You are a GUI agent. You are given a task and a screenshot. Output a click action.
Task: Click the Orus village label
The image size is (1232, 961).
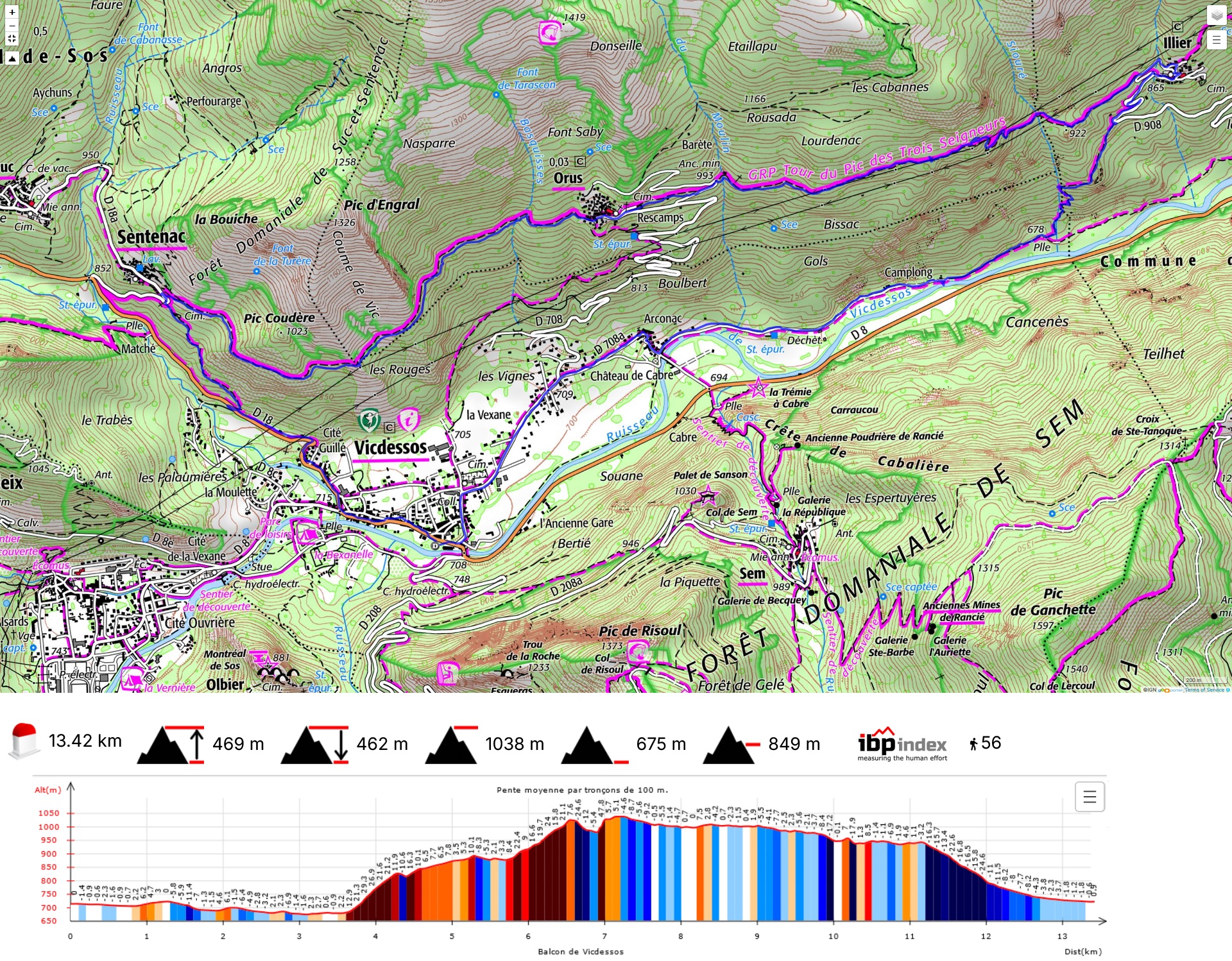(568, 178)
